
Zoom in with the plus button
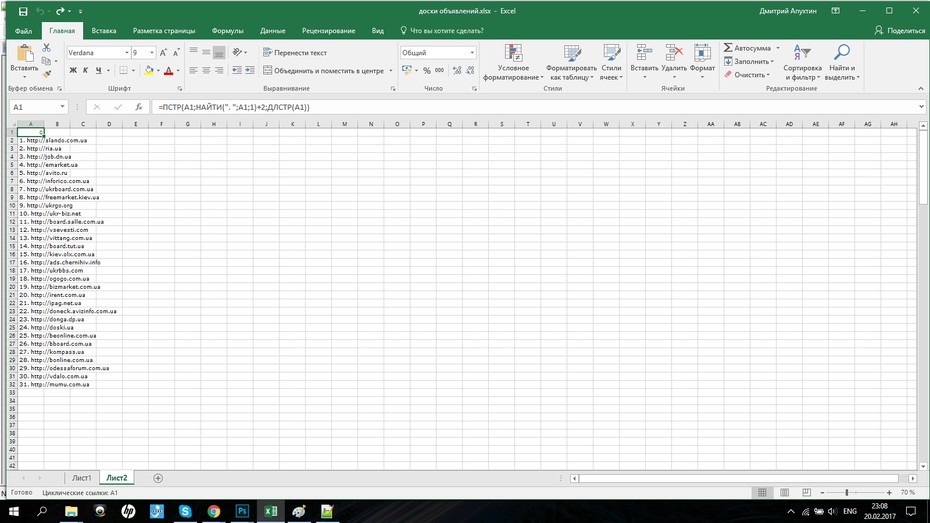pos(889,493)
